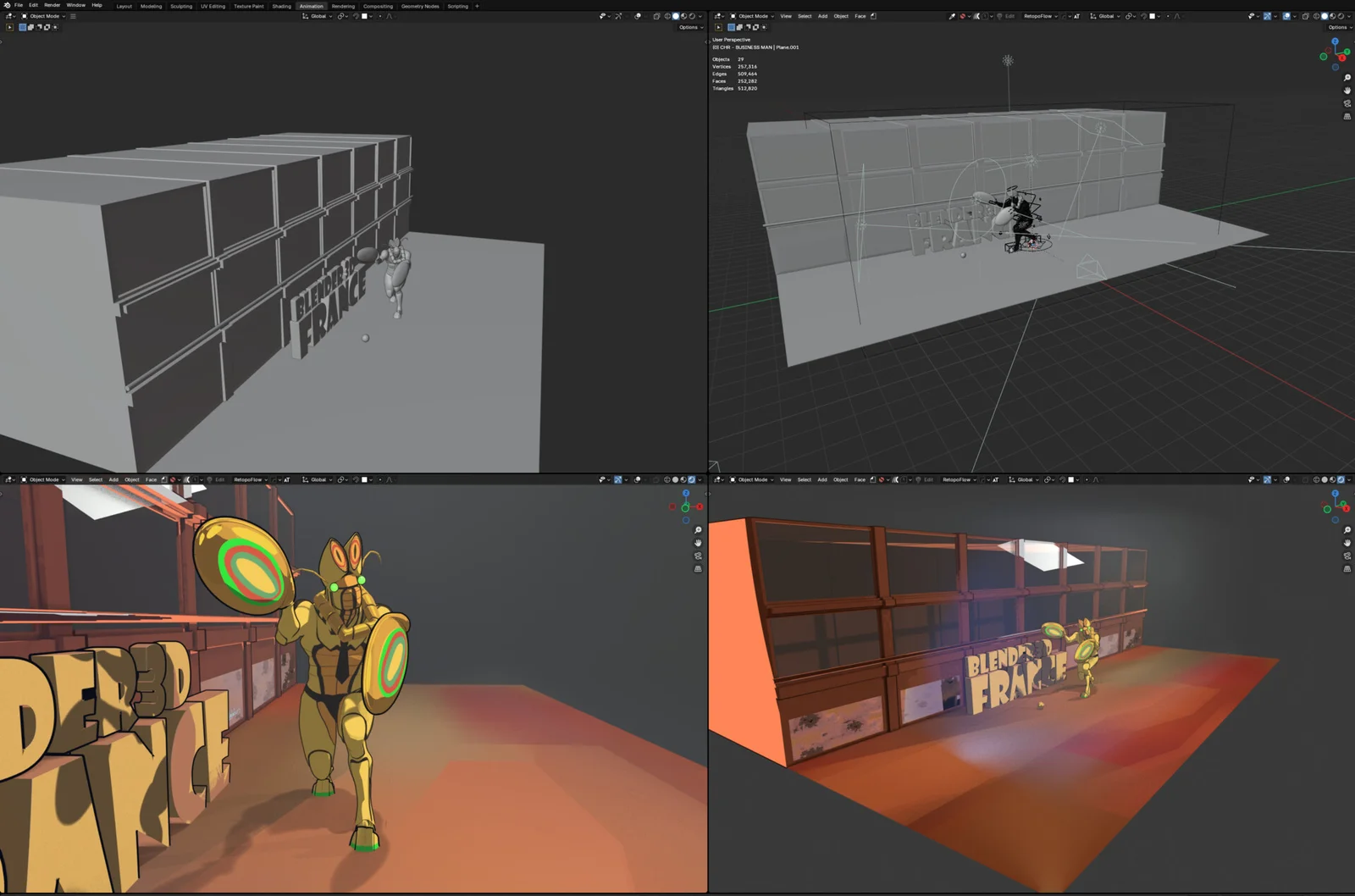Screen dimensions: 1355x896
Task: Click pan hand icon in top-right viewport
Action: tap(1347, 91)
